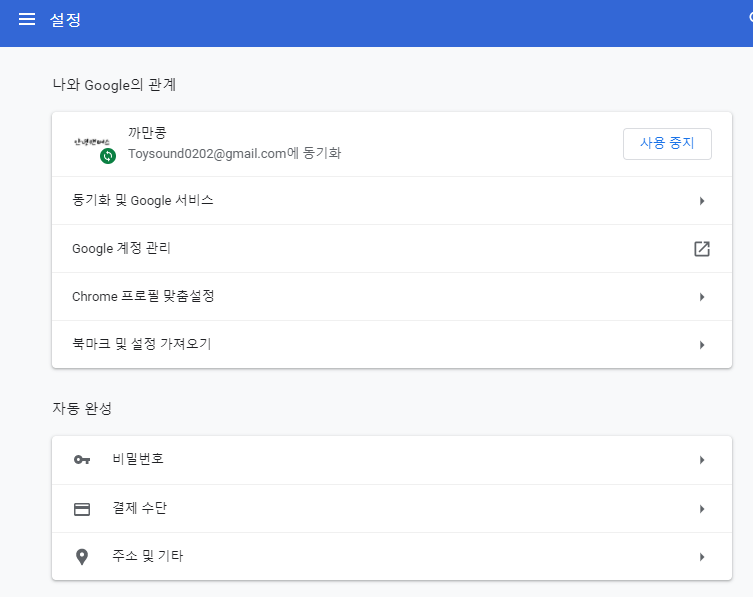Click the 자동 완성 section heading

click(82, 408)
